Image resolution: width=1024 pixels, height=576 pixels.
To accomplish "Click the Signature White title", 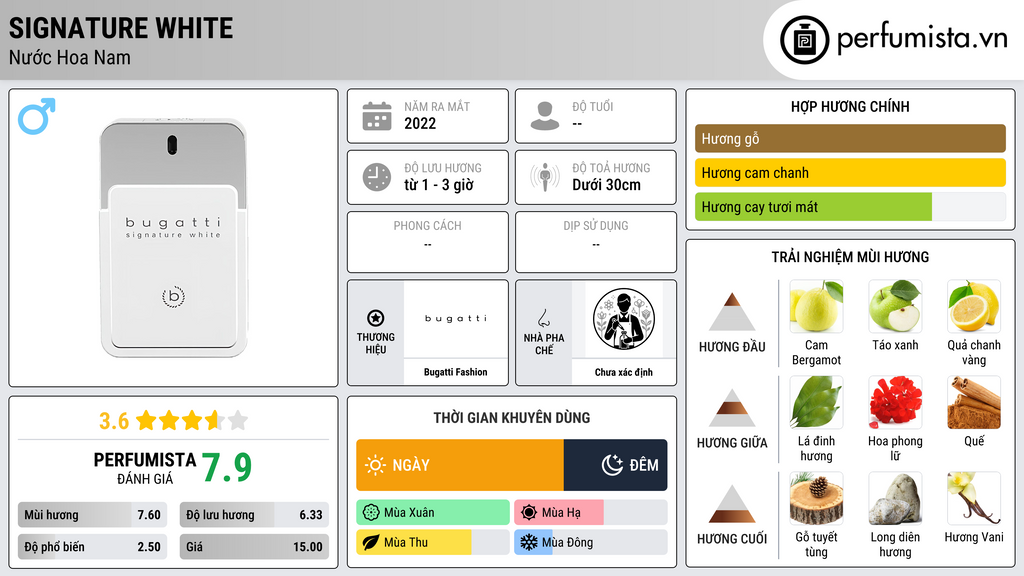I will [121, 28].
